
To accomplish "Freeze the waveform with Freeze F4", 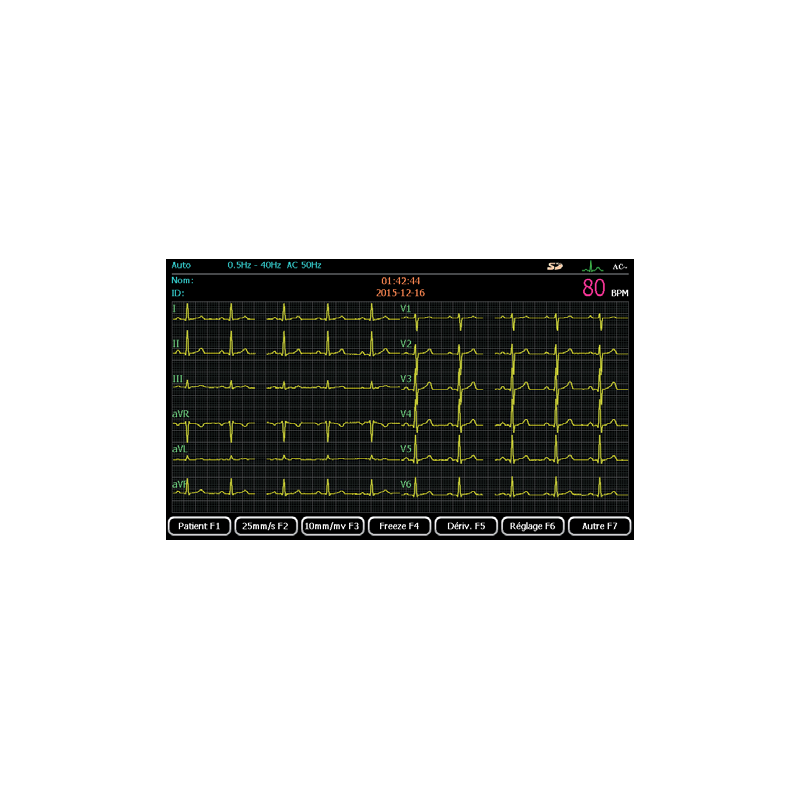I will tap(399, 526).
